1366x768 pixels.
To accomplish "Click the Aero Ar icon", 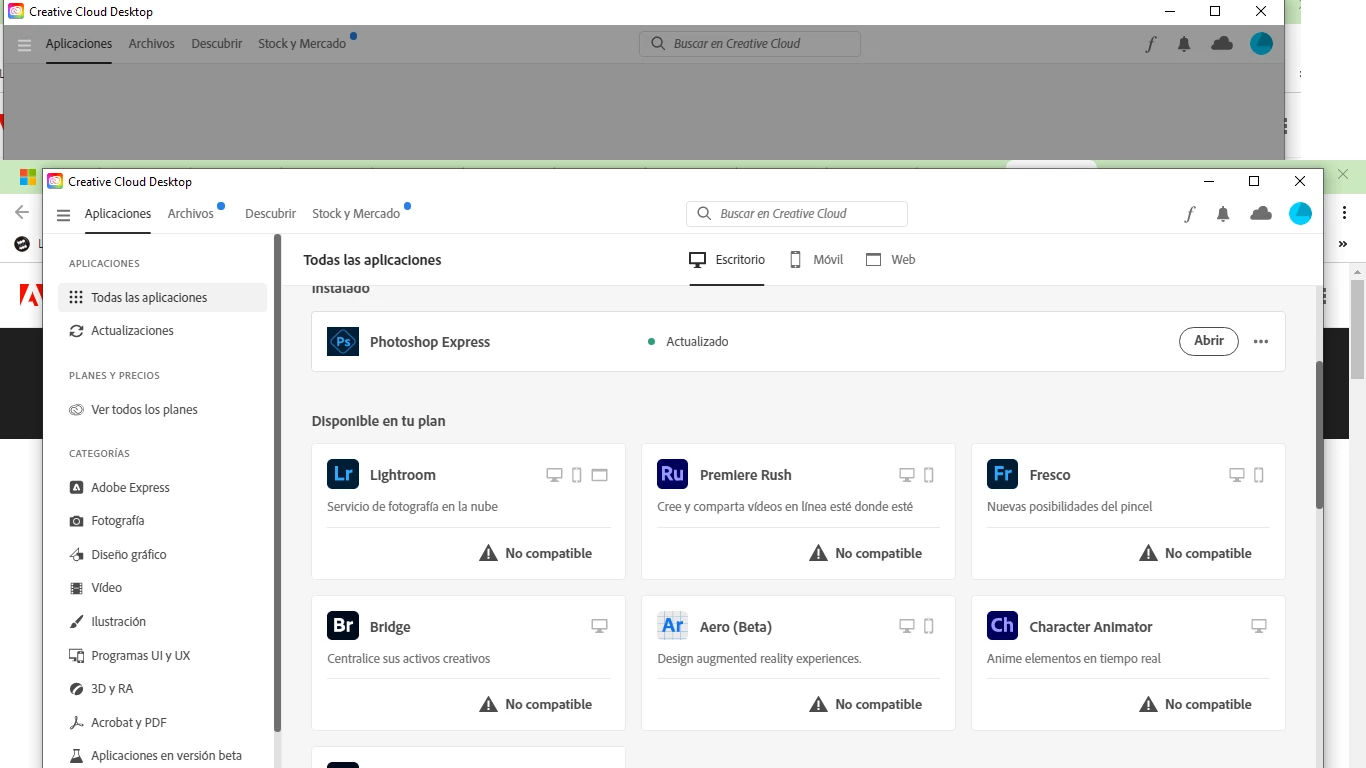I will (x=673, y=626).
